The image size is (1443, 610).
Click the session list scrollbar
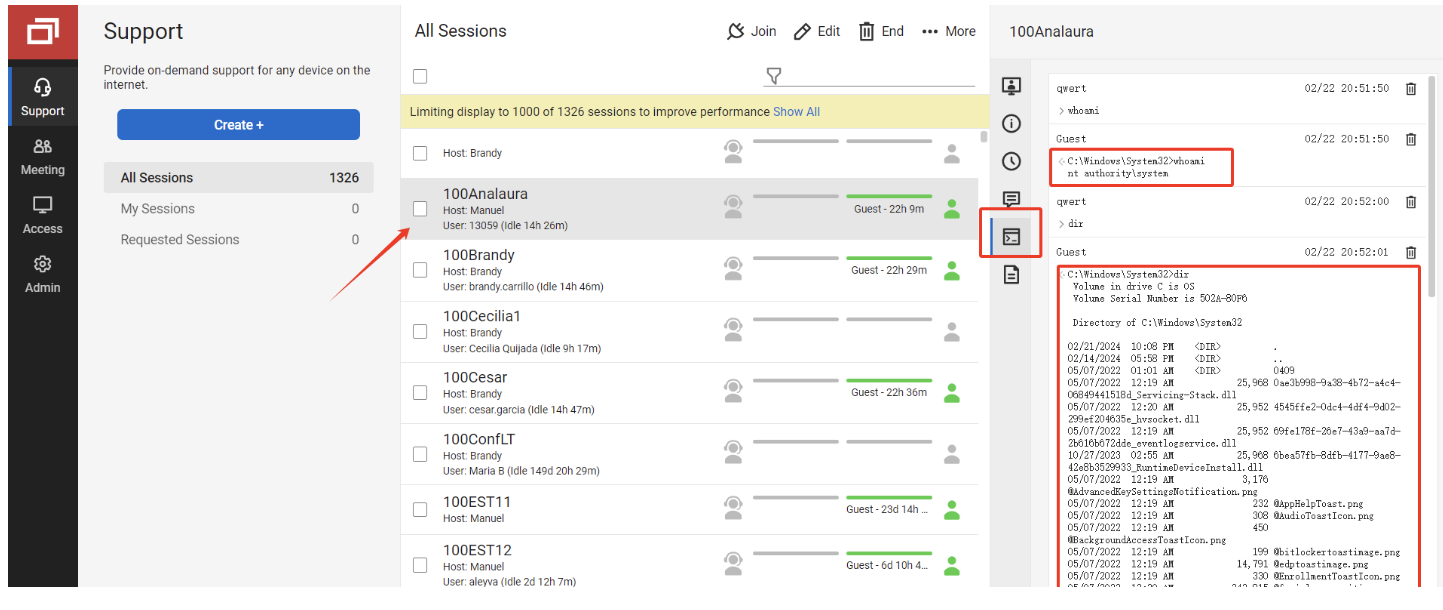tap(983, 137)
